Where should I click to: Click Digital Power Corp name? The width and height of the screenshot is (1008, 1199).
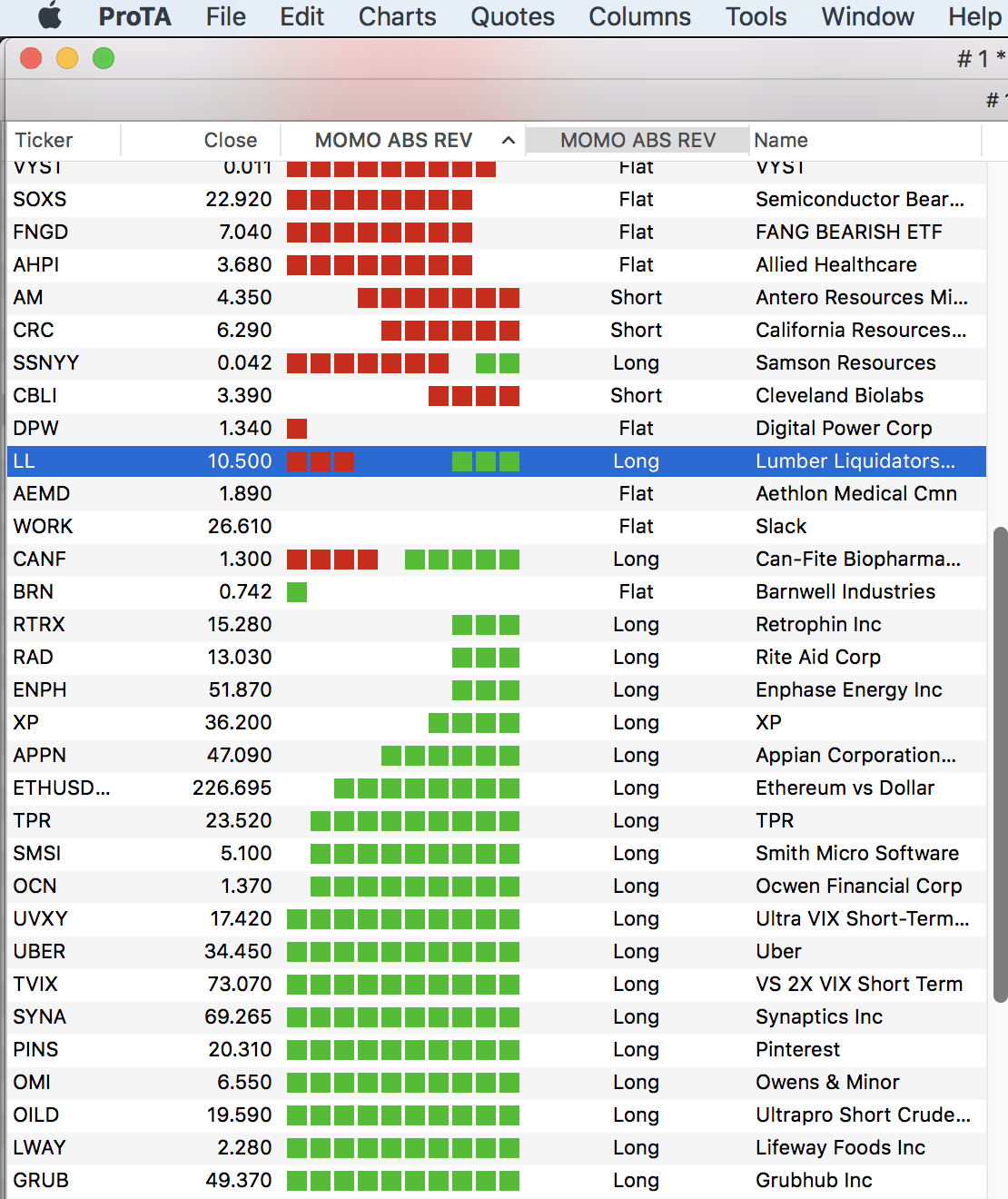coord(844,429)
